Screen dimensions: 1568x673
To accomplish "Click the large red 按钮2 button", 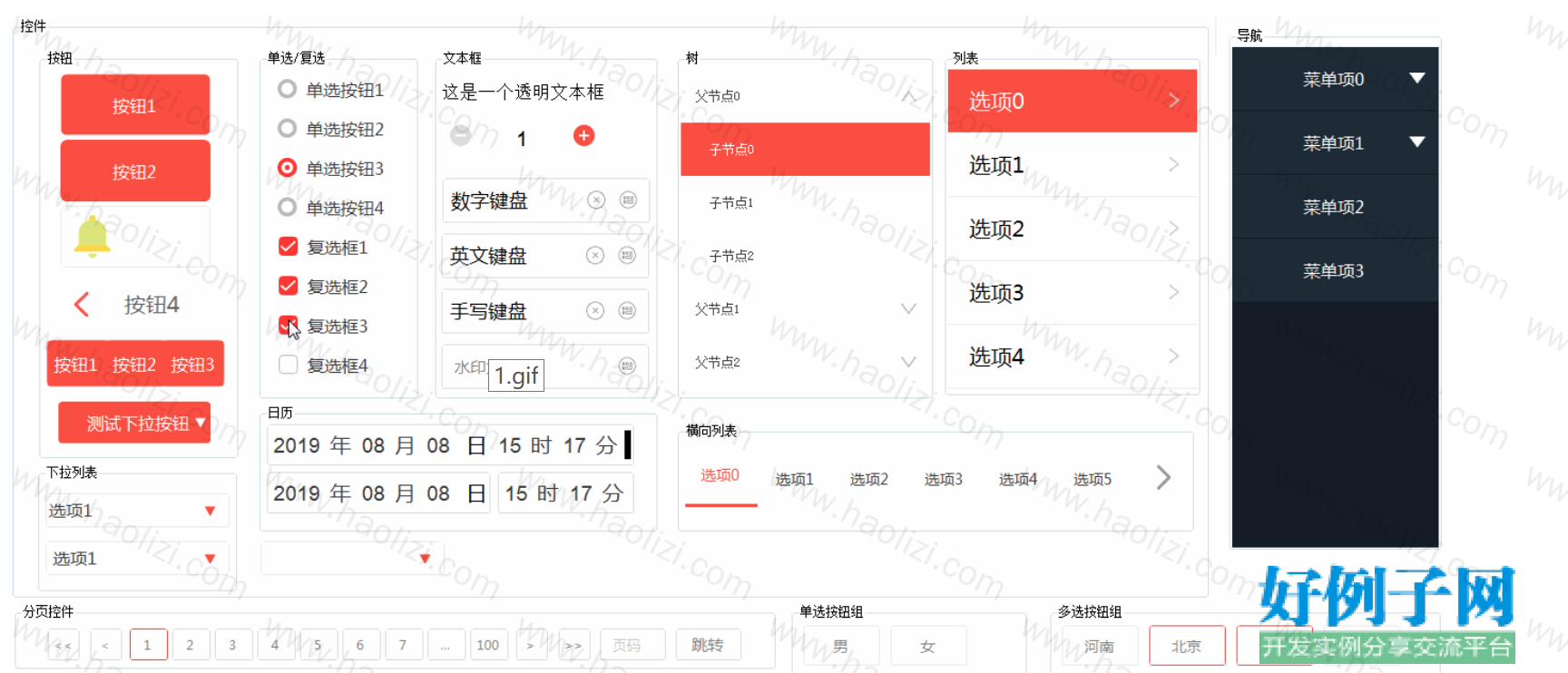I will tap(135, 171).
